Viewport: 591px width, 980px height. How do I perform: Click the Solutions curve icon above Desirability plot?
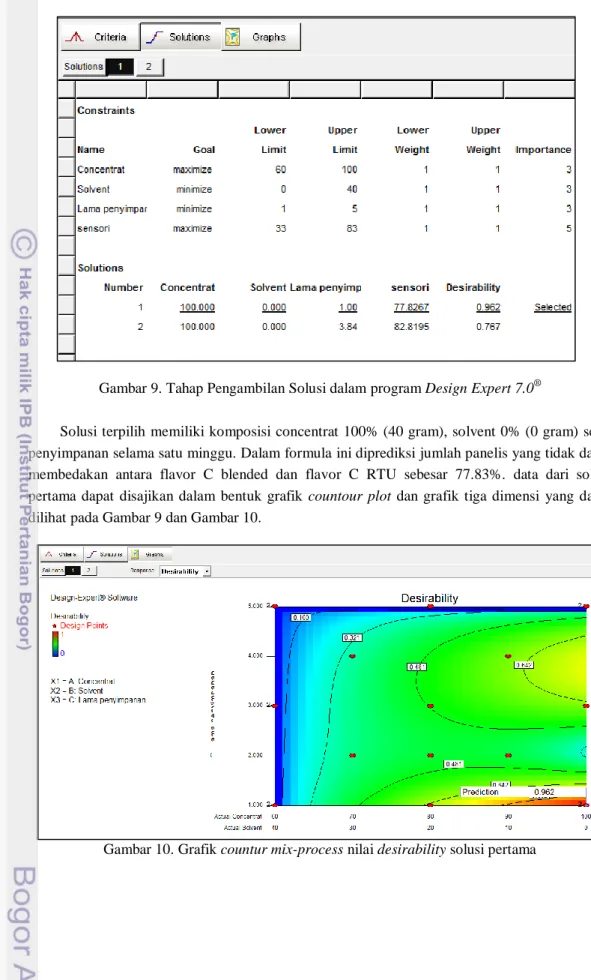click(91, 554)
